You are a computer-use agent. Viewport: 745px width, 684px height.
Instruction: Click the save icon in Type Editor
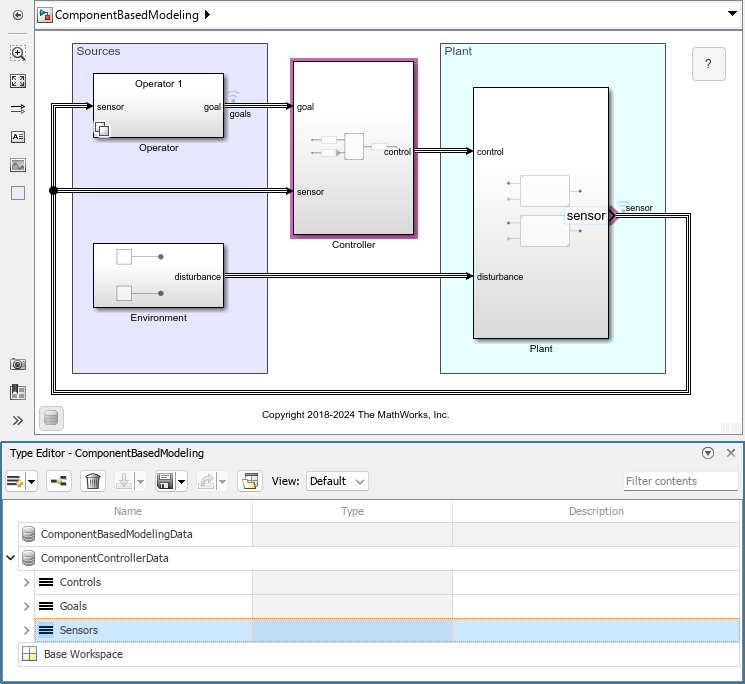[166, 481]
